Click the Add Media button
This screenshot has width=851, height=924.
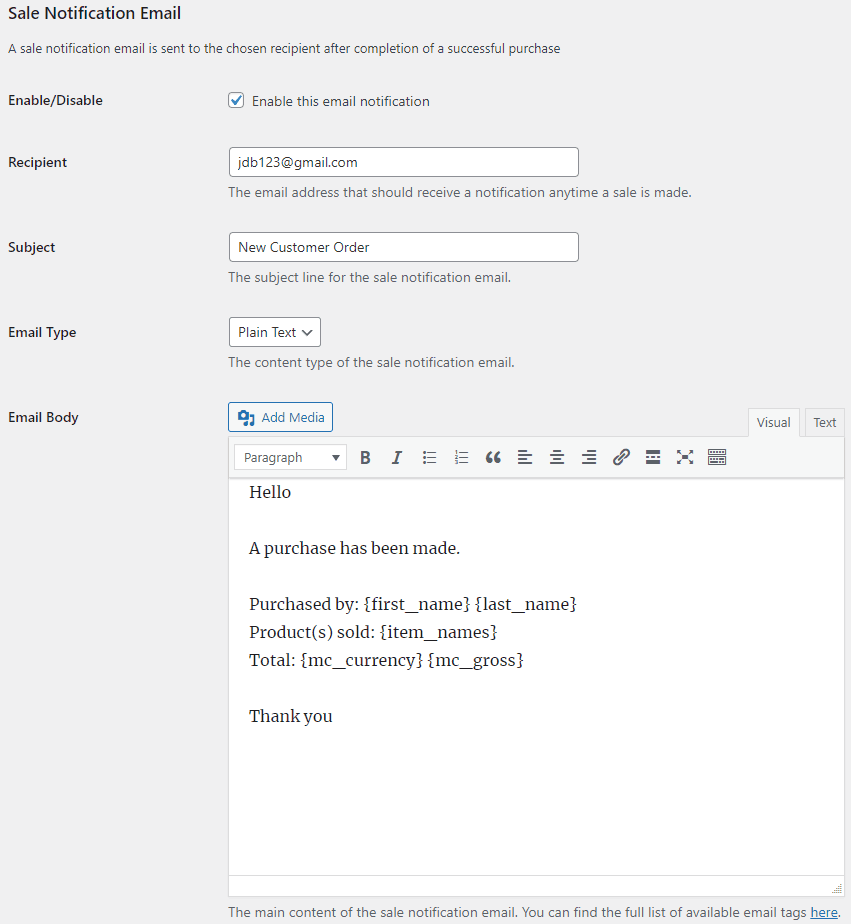(281, 417)
